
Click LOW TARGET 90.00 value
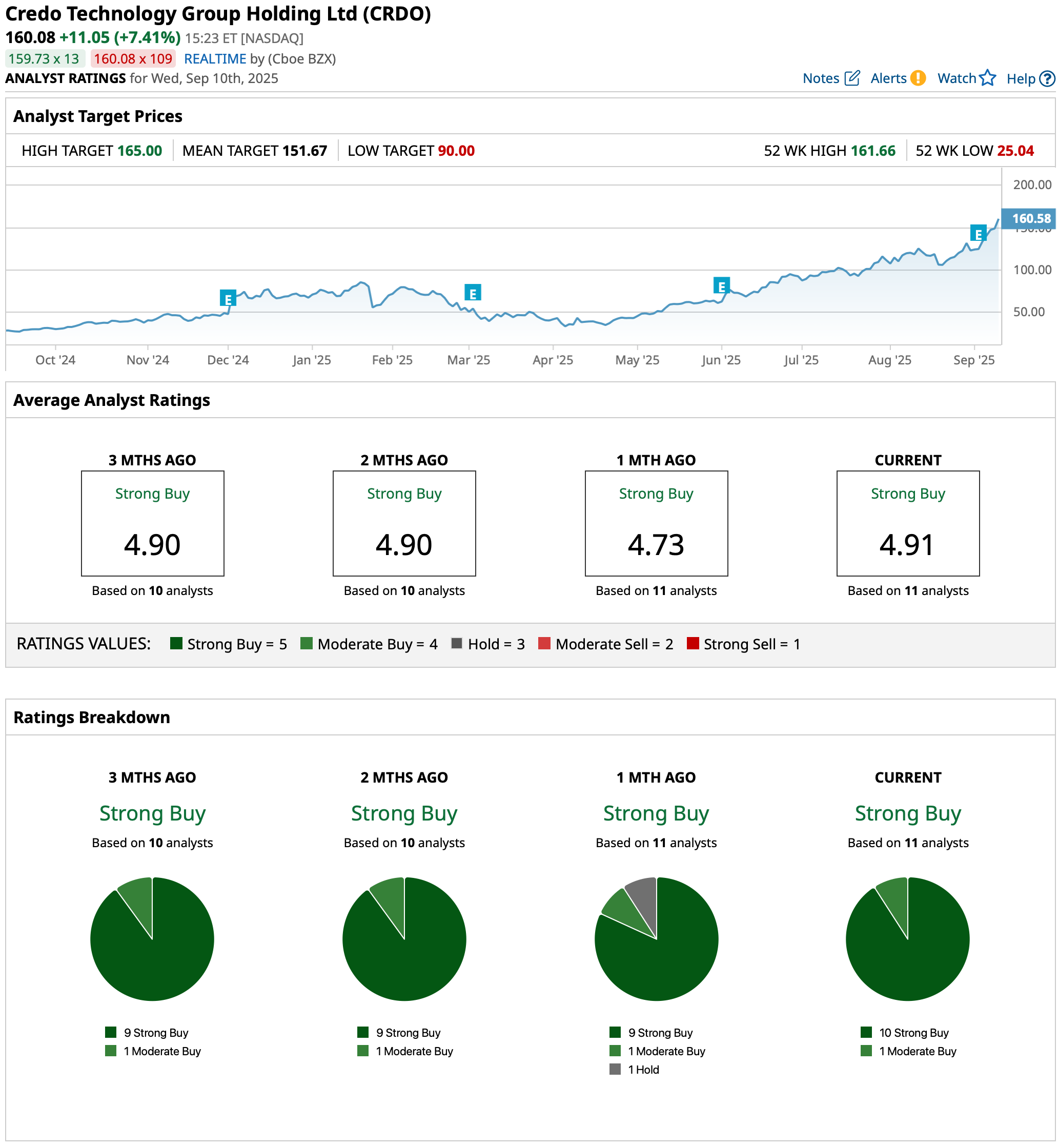click(456, 151)
